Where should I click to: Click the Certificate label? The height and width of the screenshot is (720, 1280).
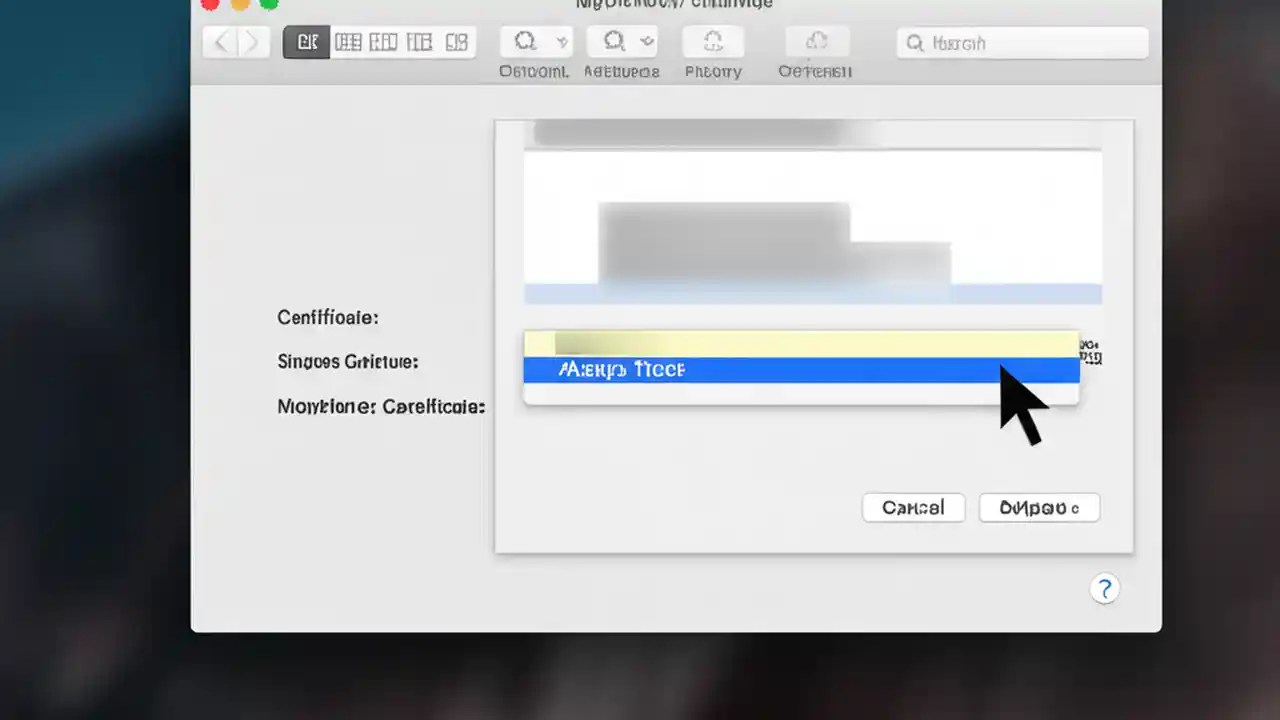328,317
